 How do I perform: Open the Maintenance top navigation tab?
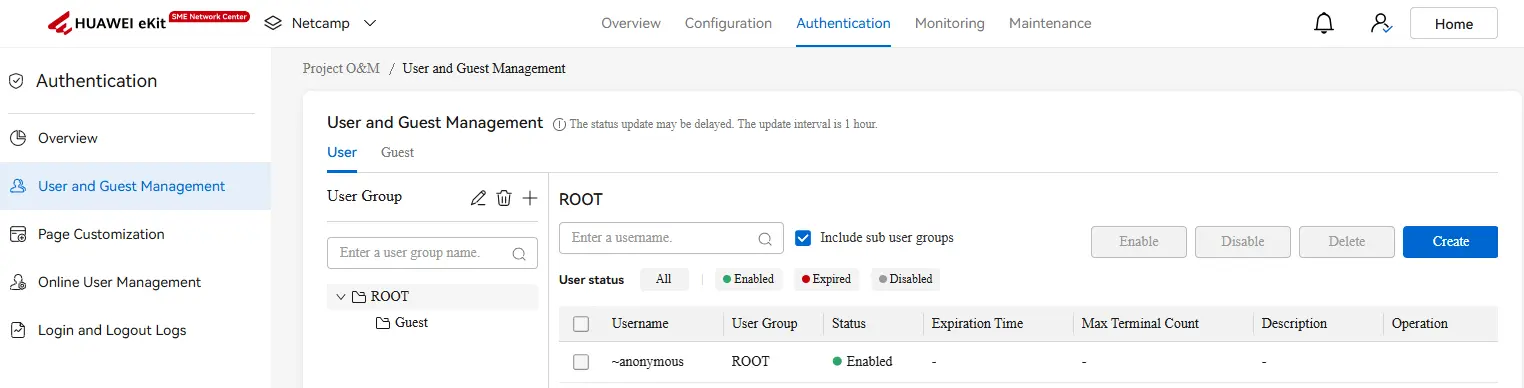(1050, 23)
